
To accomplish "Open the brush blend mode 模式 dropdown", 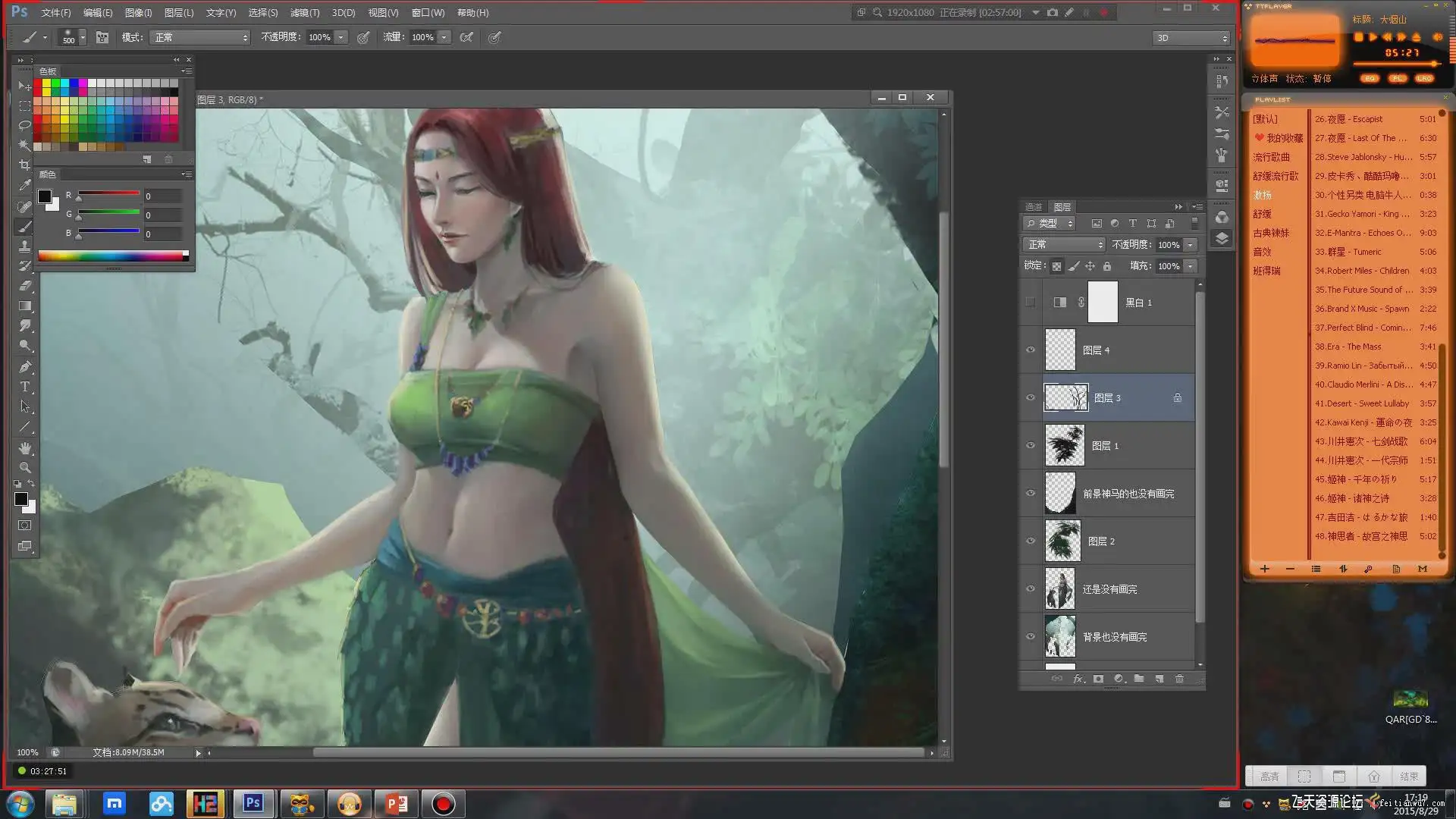I will [201, 37].
